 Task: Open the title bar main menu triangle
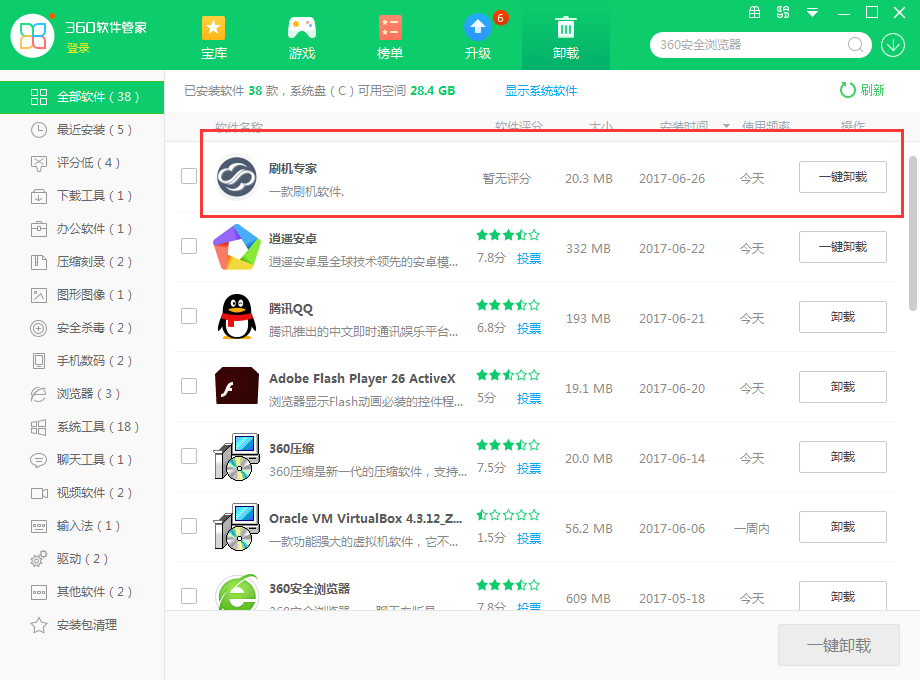(x=812, y=13)
